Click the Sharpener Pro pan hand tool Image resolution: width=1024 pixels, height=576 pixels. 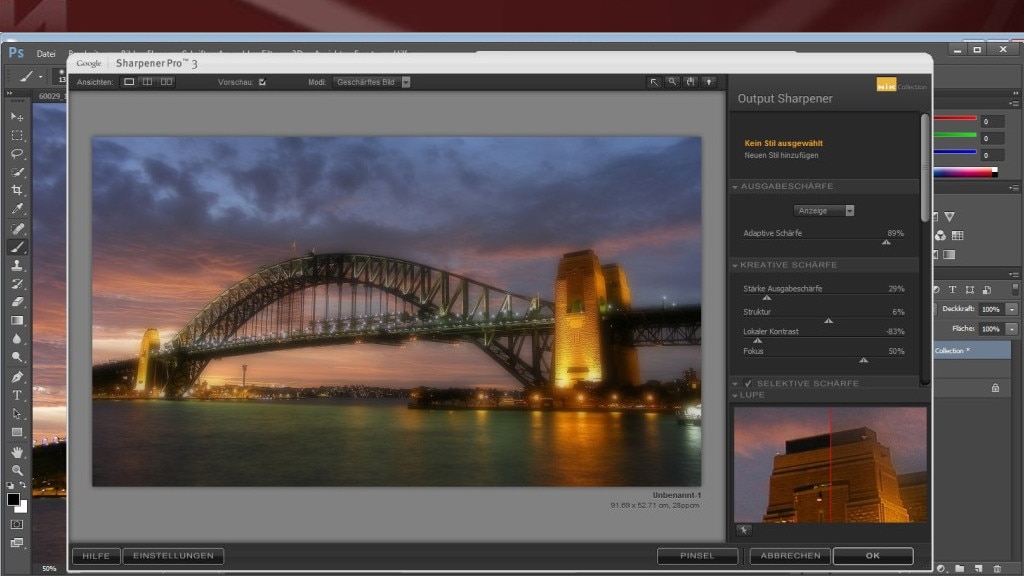tap(690, 82)
